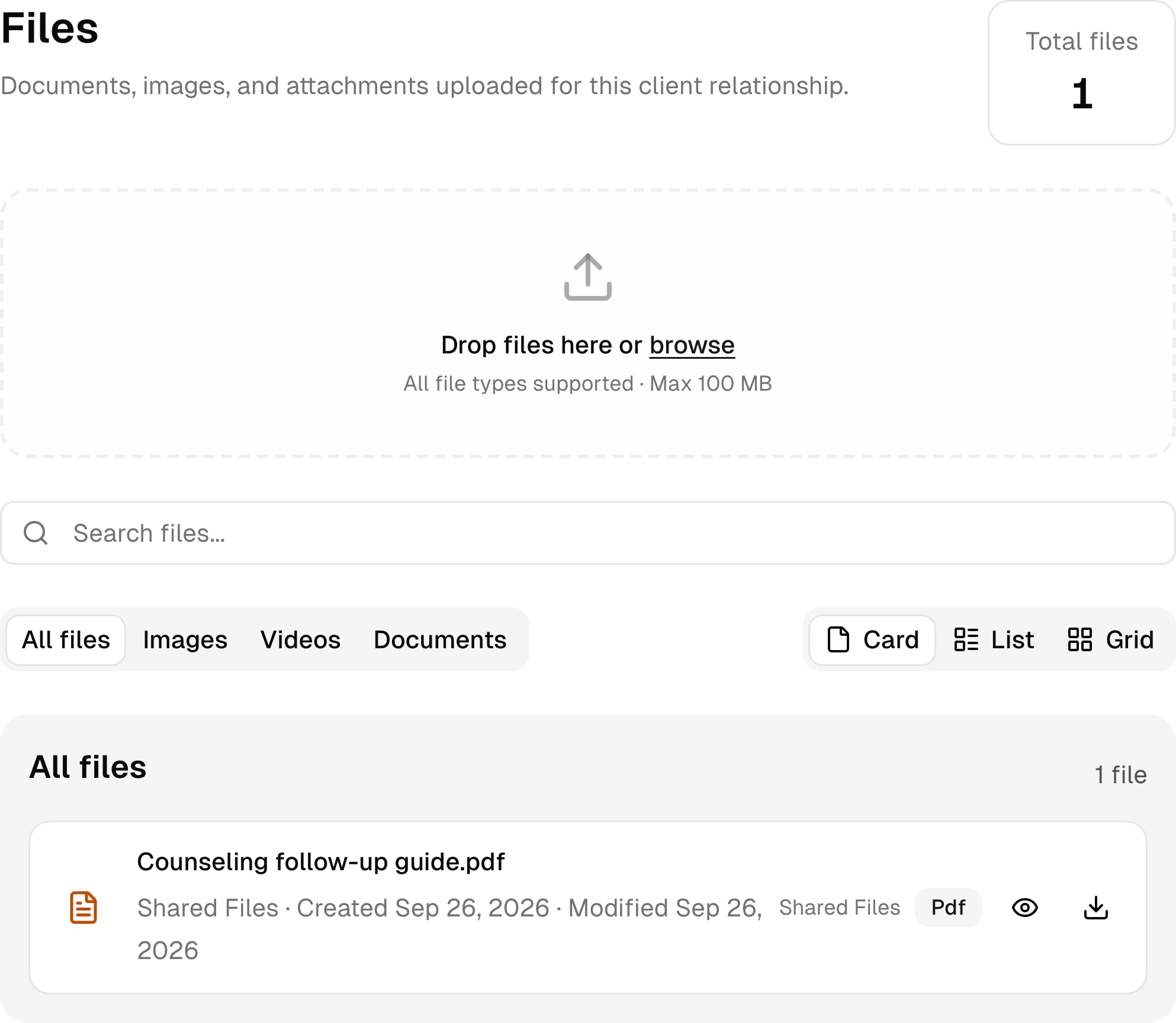This screenshot has height=1023, width=1176.
Task: Switch to the Images filter tab
Action: point(185,640)
